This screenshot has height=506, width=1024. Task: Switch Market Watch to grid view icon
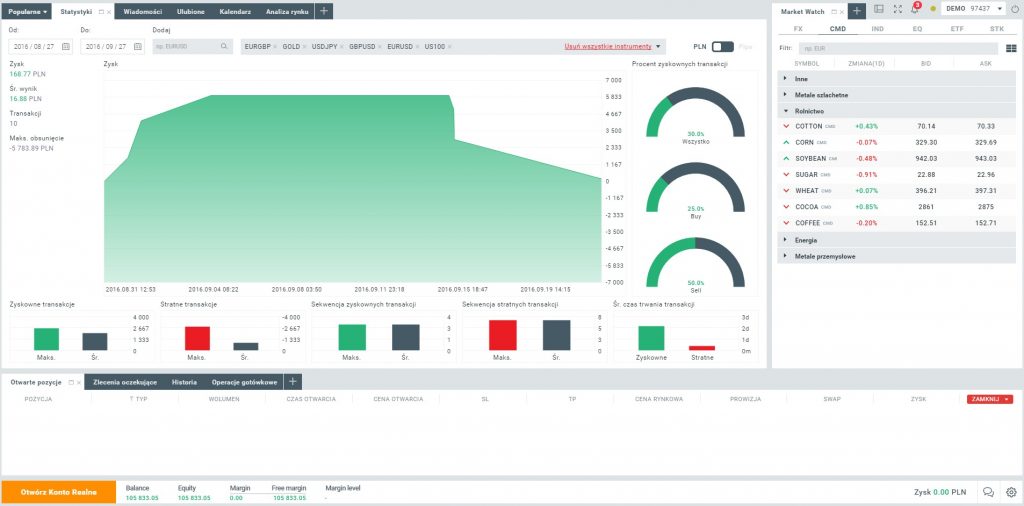(x=1012, y=48)
